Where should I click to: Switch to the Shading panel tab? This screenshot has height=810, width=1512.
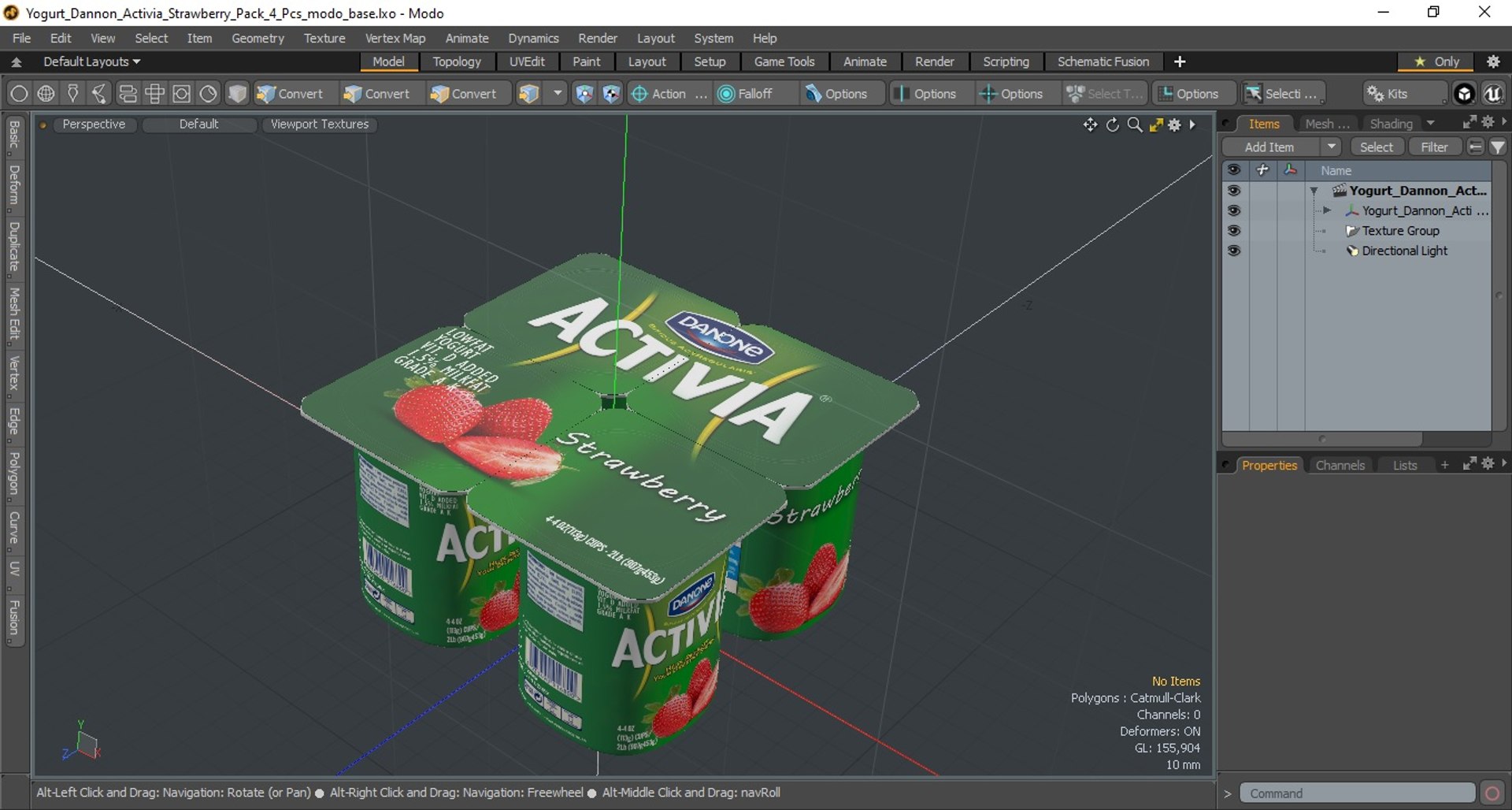point(1391,124)
